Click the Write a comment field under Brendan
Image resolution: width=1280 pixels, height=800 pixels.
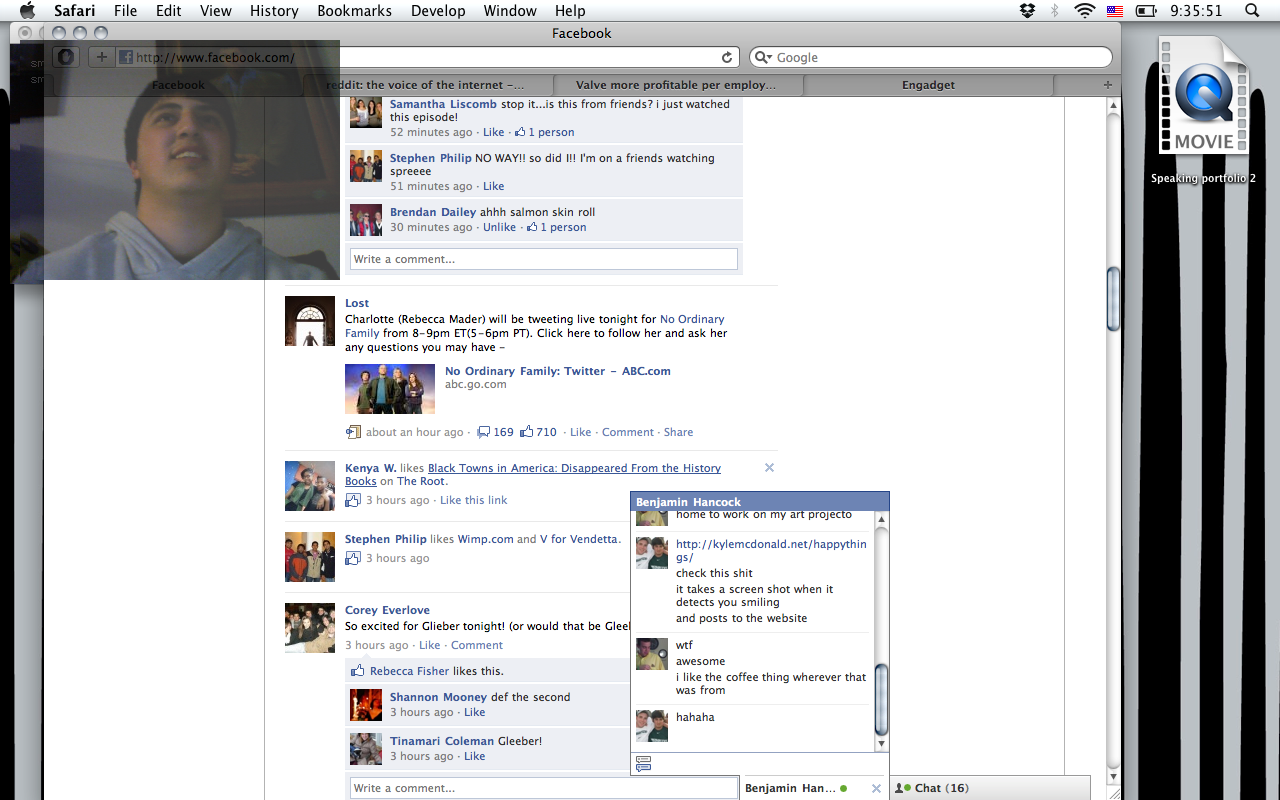(543, 259)
